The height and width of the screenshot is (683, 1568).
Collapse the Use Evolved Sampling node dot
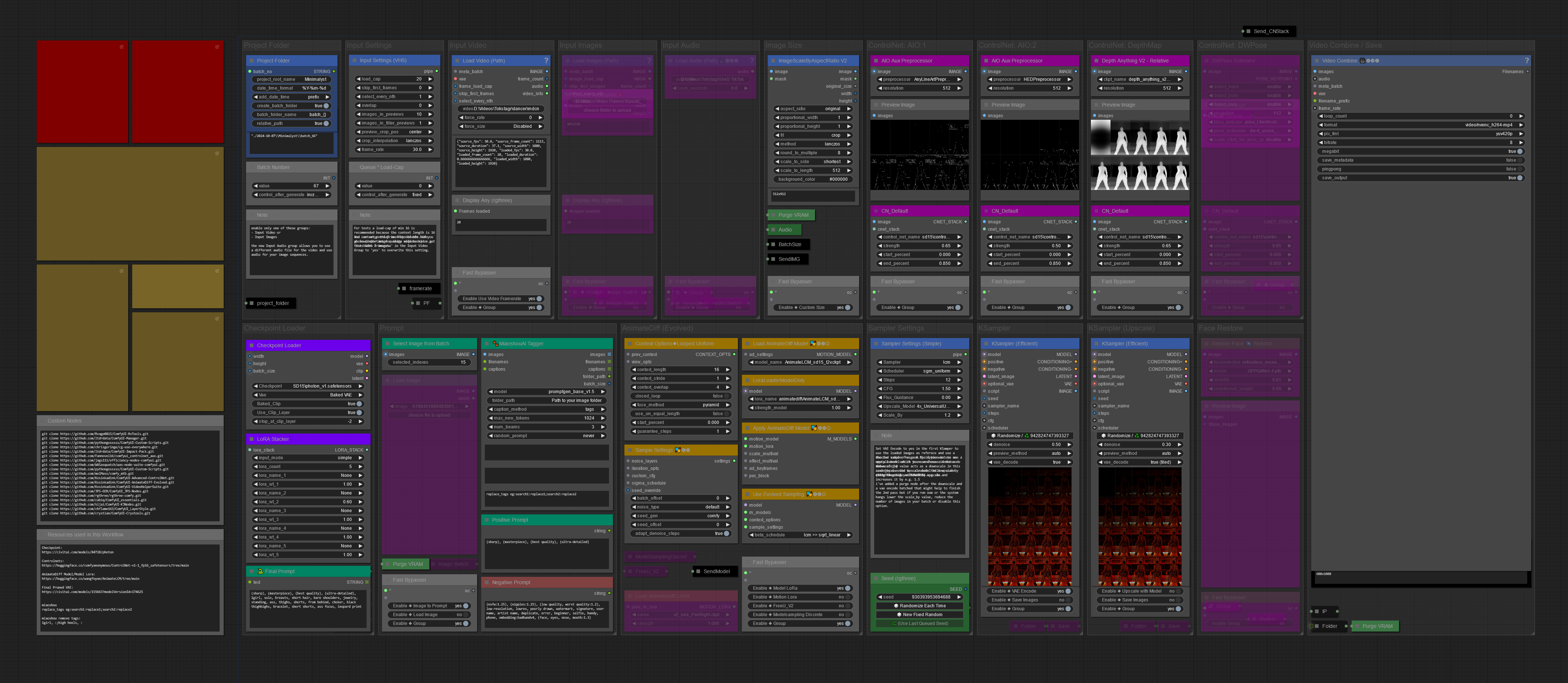pos(747,494)
